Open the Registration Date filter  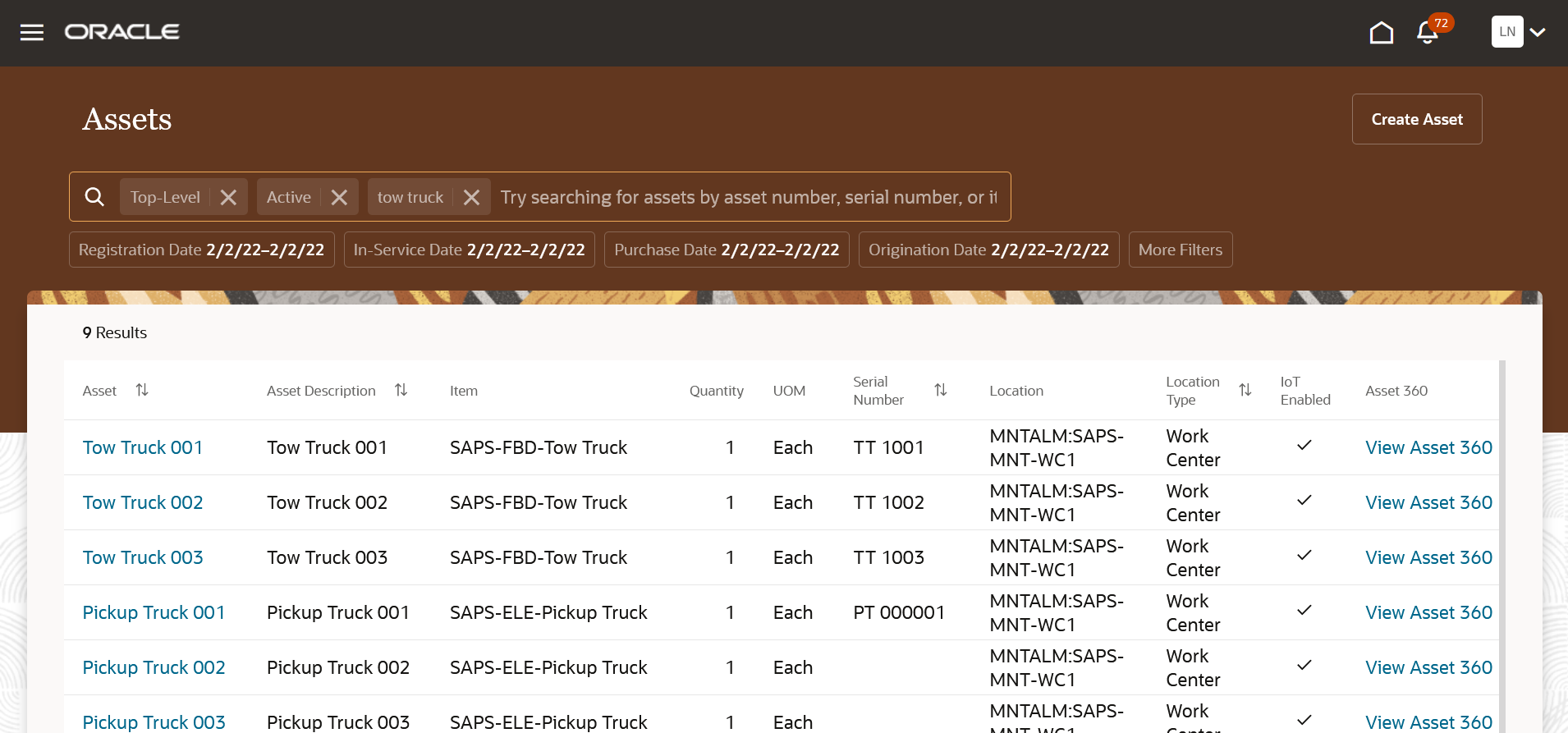(201, 250)
